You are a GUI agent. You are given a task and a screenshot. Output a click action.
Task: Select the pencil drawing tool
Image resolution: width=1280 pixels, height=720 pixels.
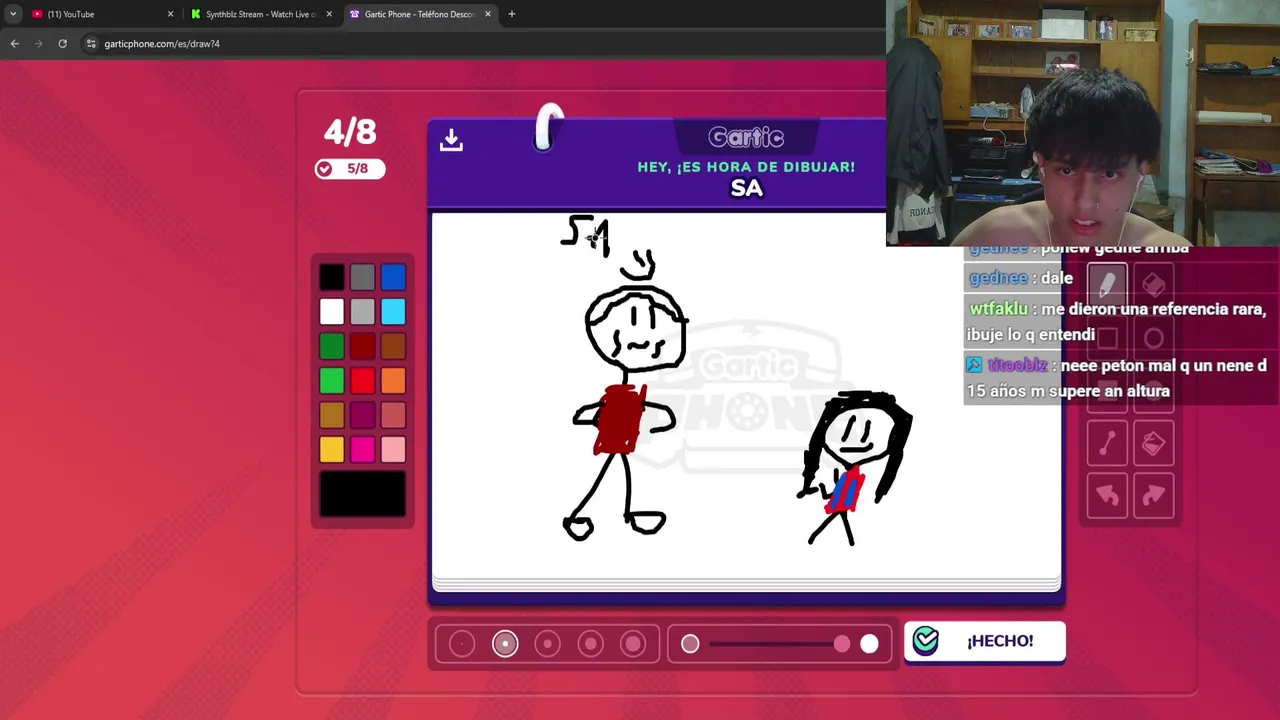tap(1107, 285)
